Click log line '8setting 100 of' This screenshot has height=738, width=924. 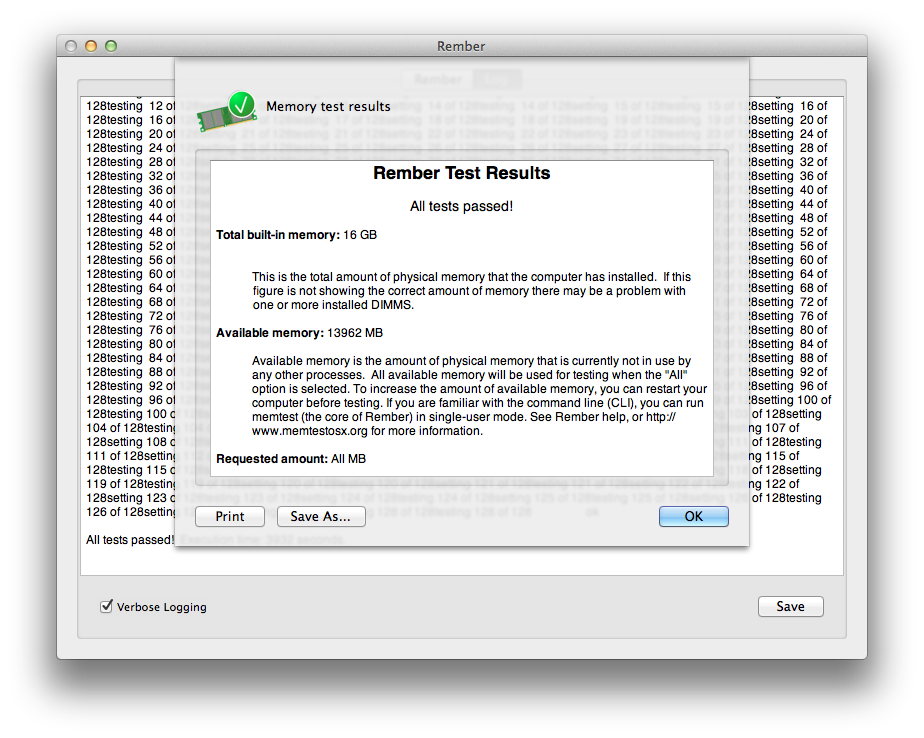(790, 400)
